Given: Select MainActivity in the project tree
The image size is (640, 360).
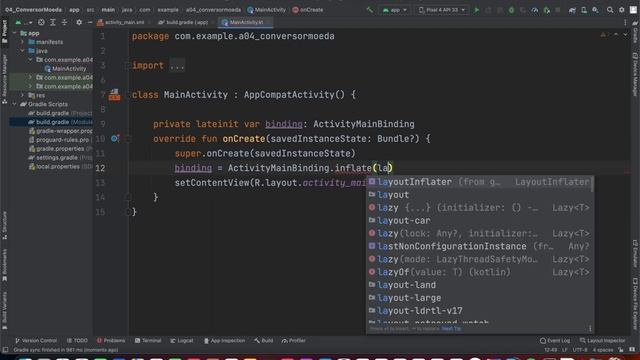Looking at the screenshot, I should tap(65, 69).
